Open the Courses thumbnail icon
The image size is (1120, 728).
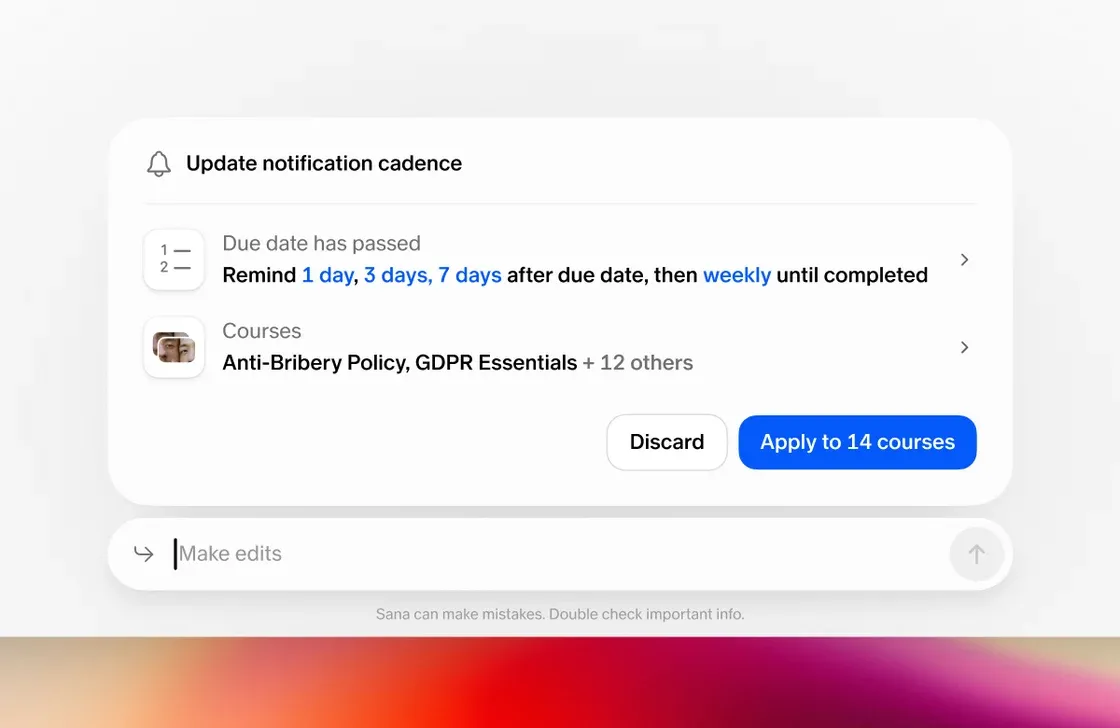pyautogui.click(x=174, y=347)
